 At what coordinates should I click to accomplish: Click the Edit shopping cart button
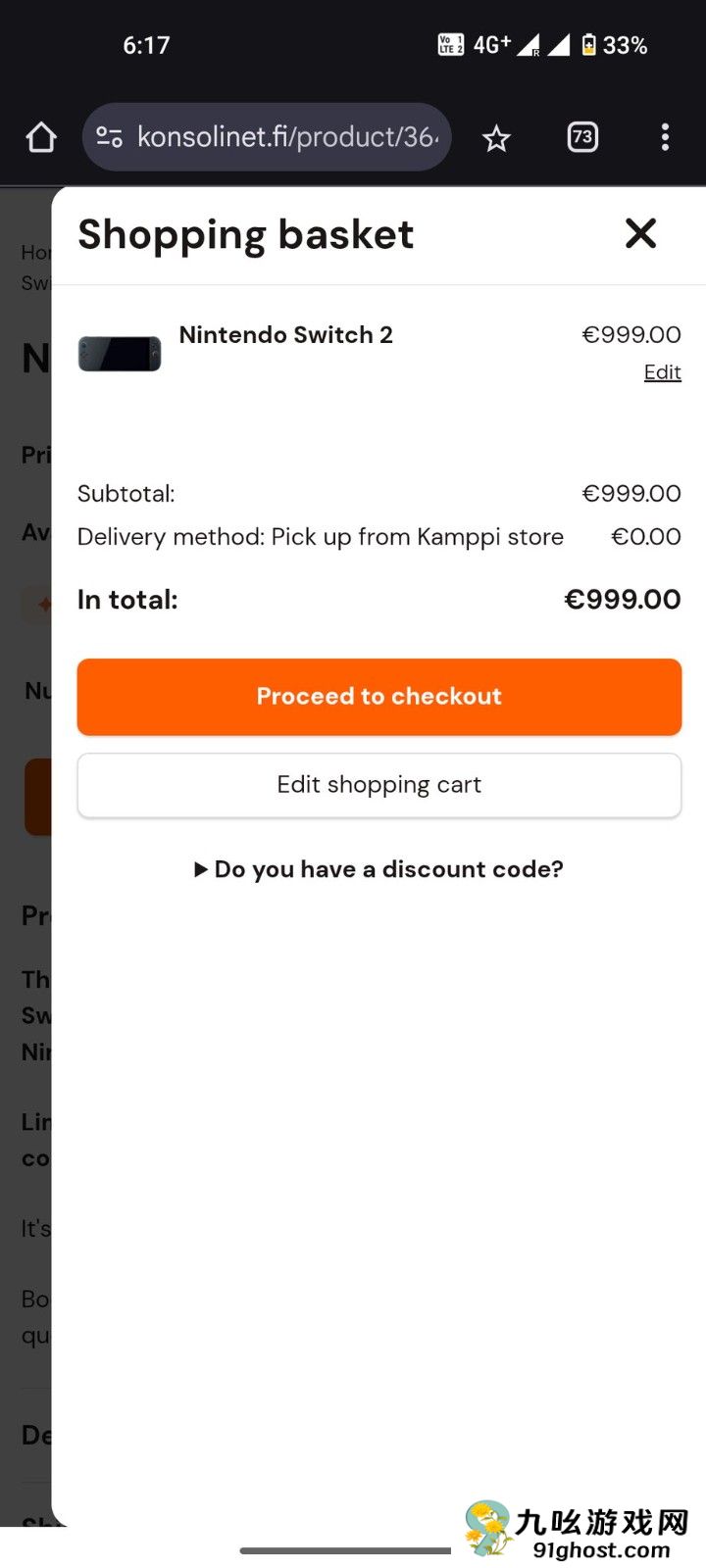coord(379,785)
